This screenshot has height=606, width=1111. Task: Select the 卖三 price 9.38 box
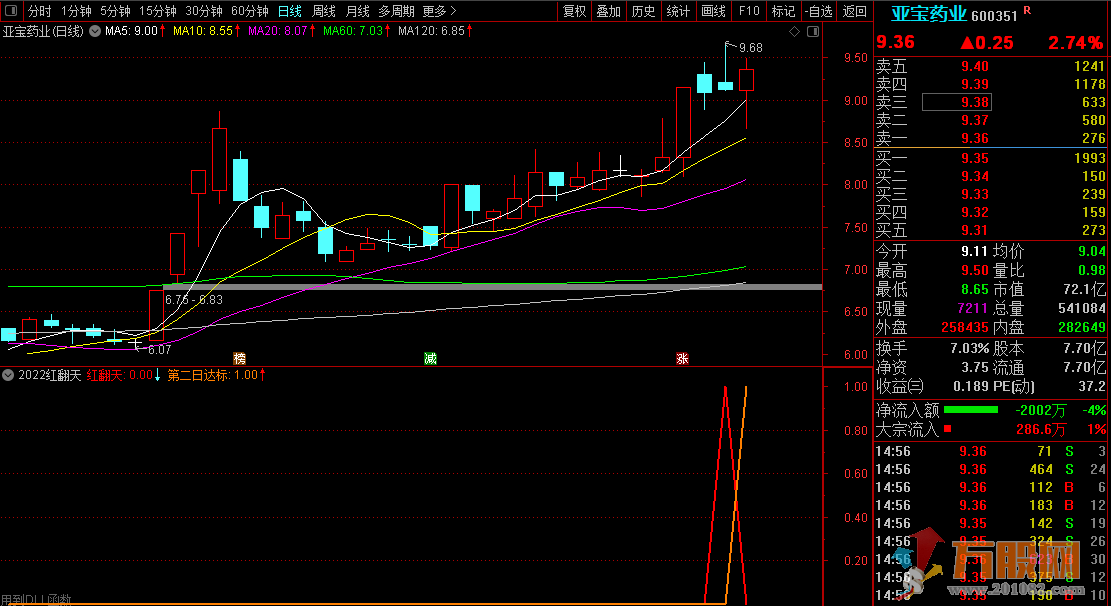(957, 102)
